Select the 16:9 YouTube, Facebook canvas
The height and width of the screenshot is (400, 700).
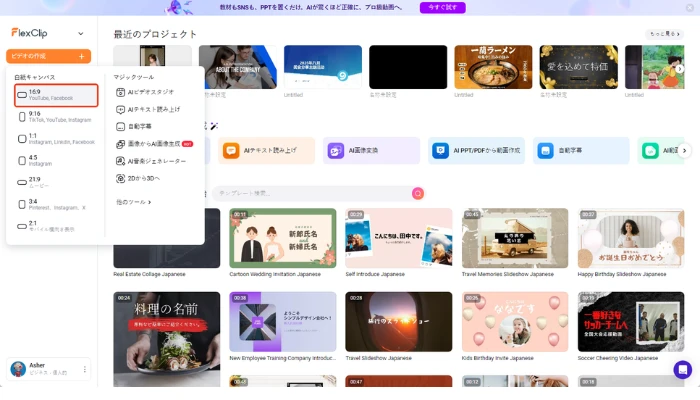(x=56, y=95)
